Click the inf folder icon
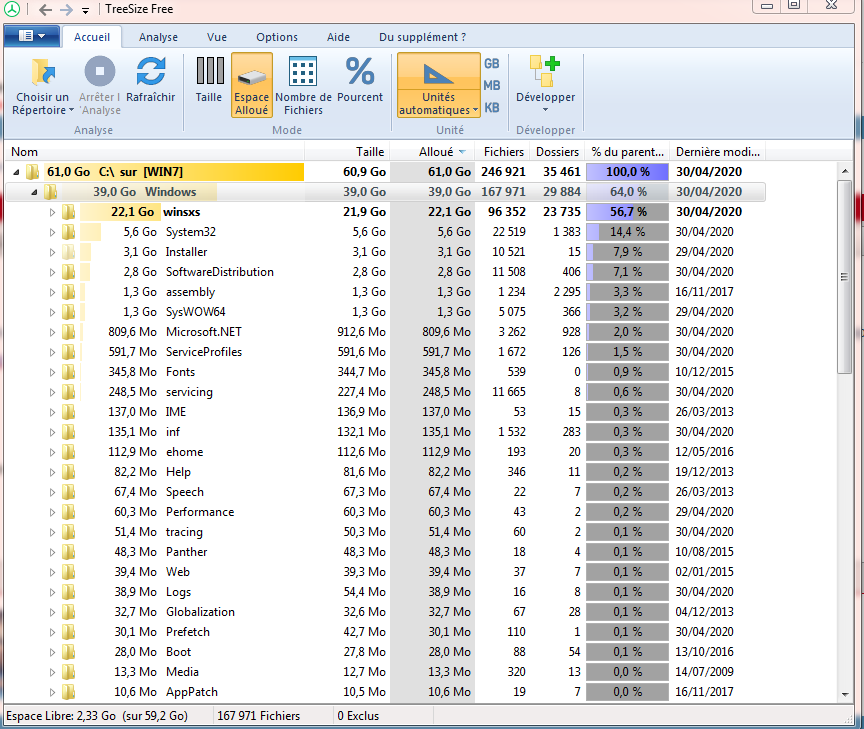This screenshot has width=864, height=729. (x=68, y=432)
